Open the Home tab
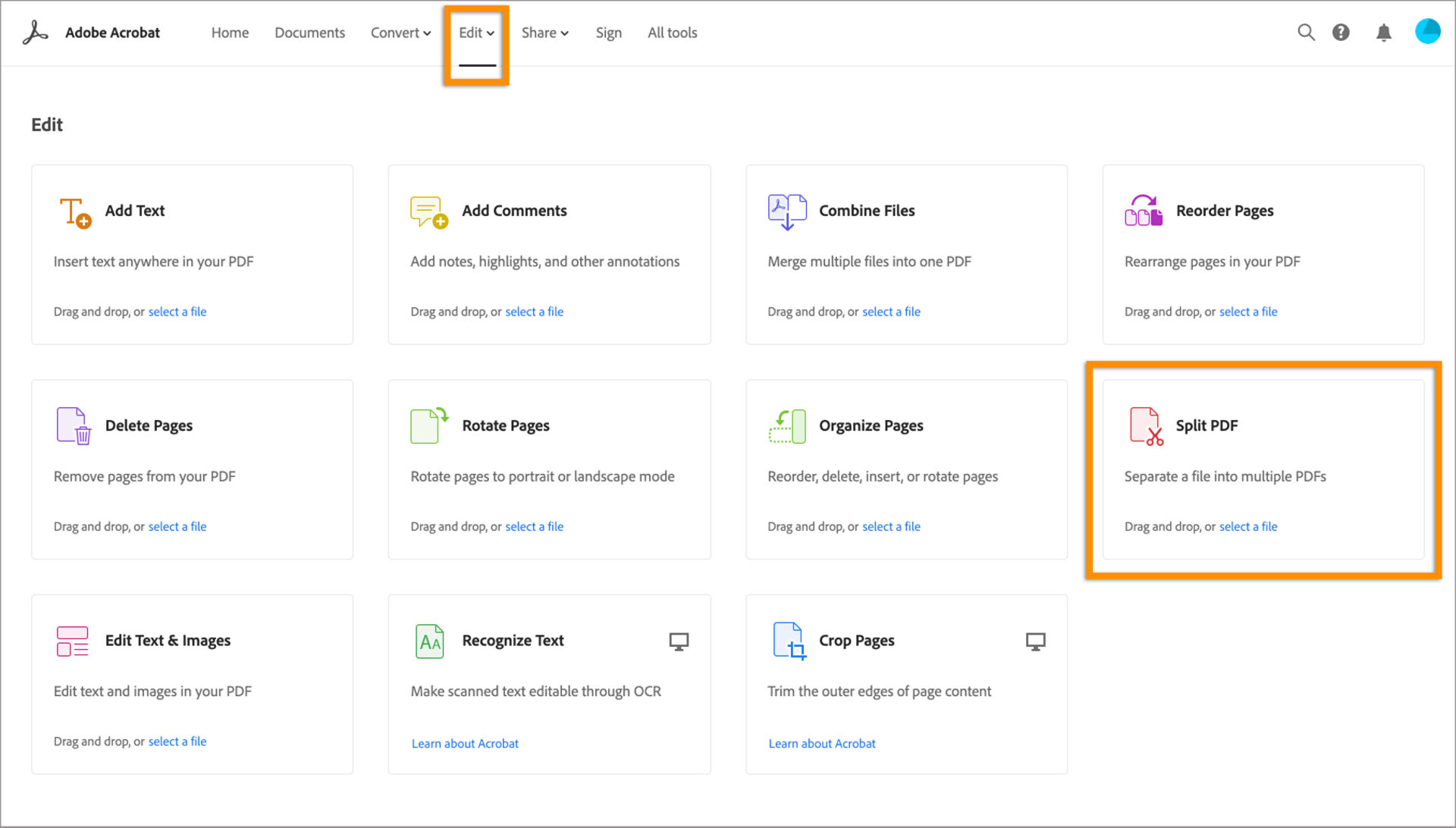The width and height of the screenshot is (1456, 828). [x=228, y=32]
